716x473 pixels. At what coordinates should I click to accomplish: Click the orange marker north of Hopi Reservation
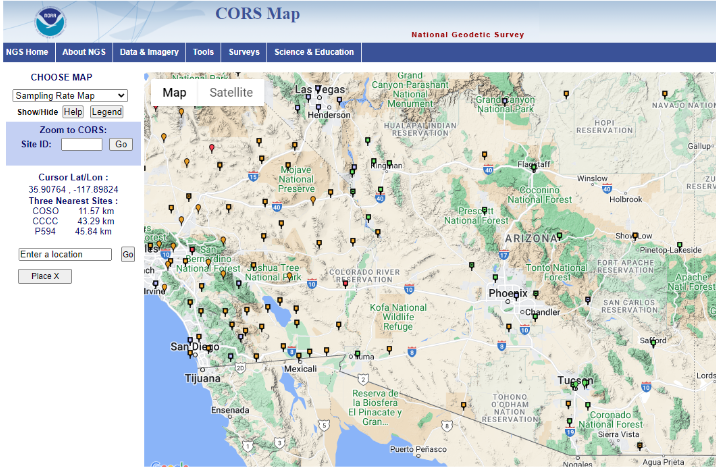pos(566,95)
